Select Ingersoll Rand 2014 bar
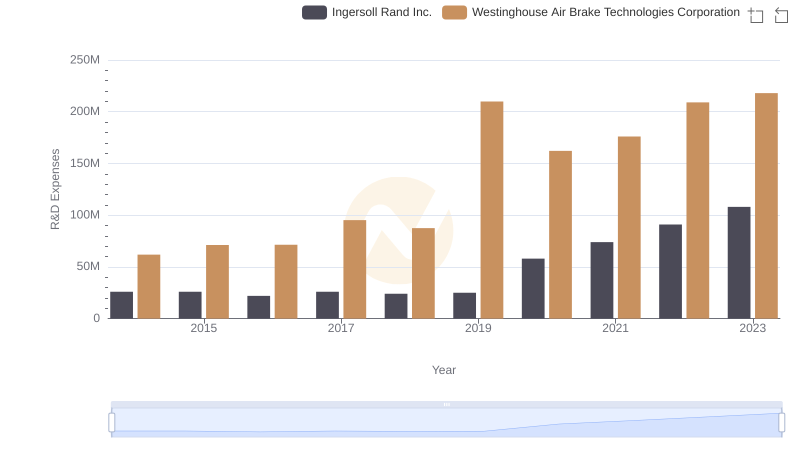This screenshot has width=800, height=461. 121,305
